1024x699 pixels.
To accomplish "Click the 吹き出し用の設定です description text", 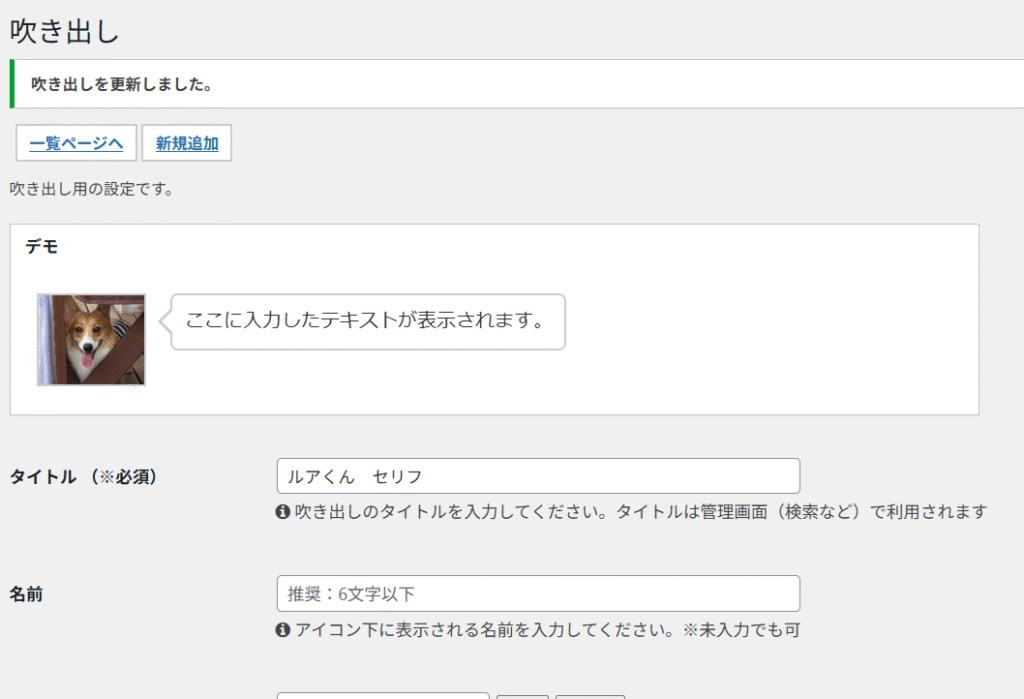I will (91, 188).
